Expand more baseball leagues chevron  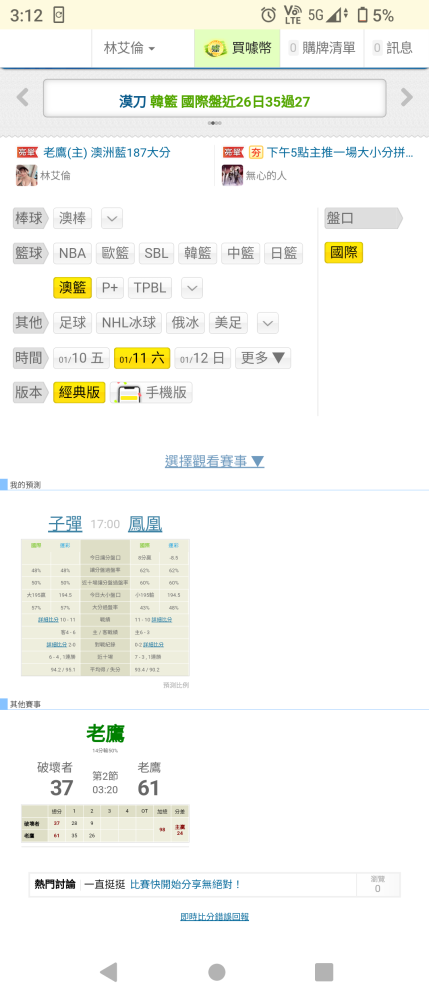[x=112, y=219]
